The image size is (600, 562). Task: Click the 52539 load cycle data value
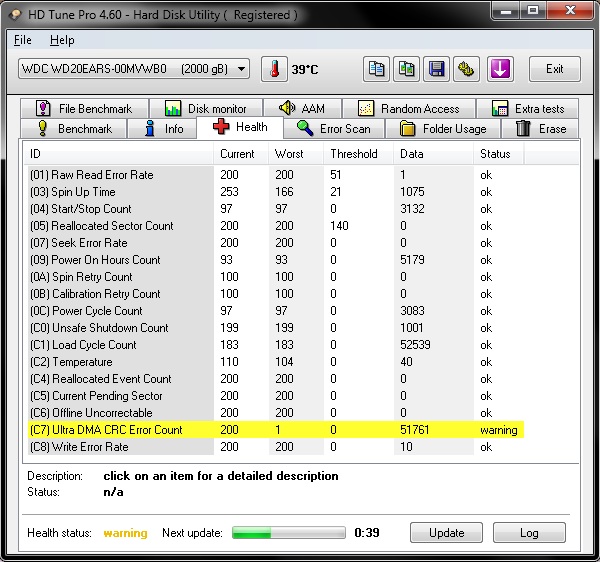click(415, 345)
